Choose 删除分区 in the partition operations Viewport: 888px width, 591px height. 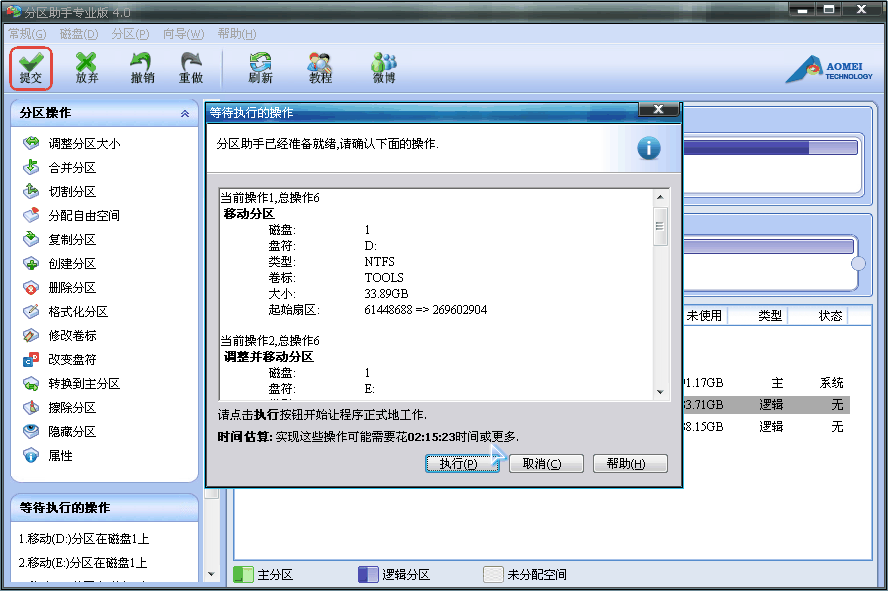coord(72,288)
